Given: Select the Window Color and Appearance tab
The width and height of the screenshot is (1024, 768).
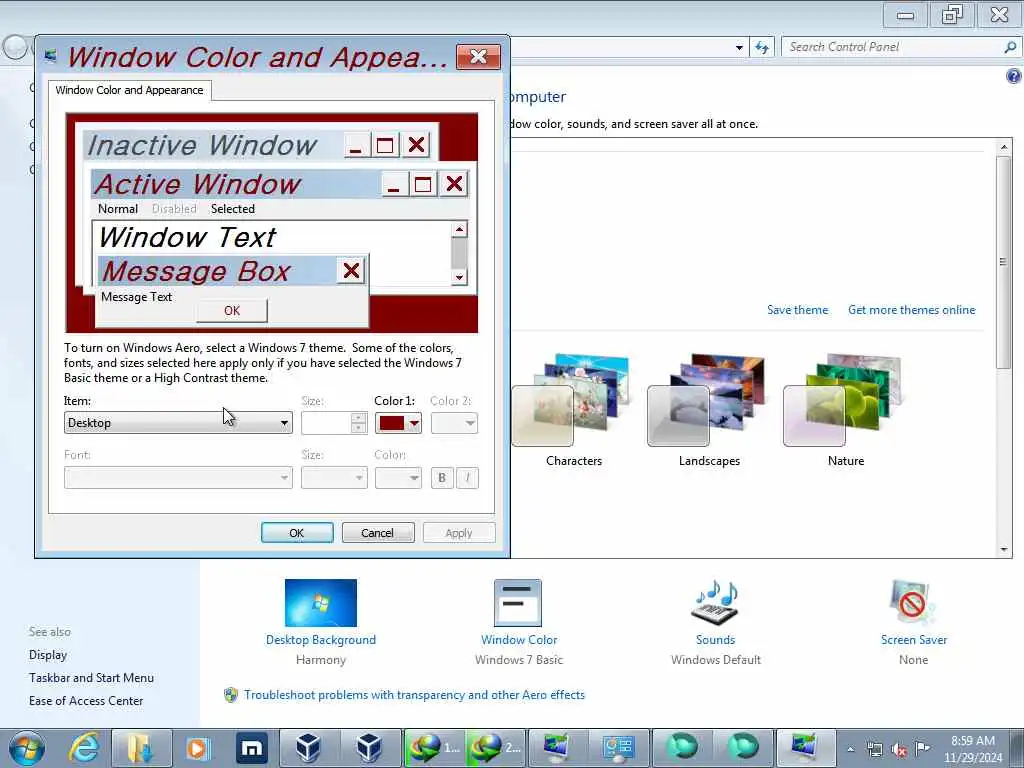Looking at the screenshot, I should click(x=129, y=90).
